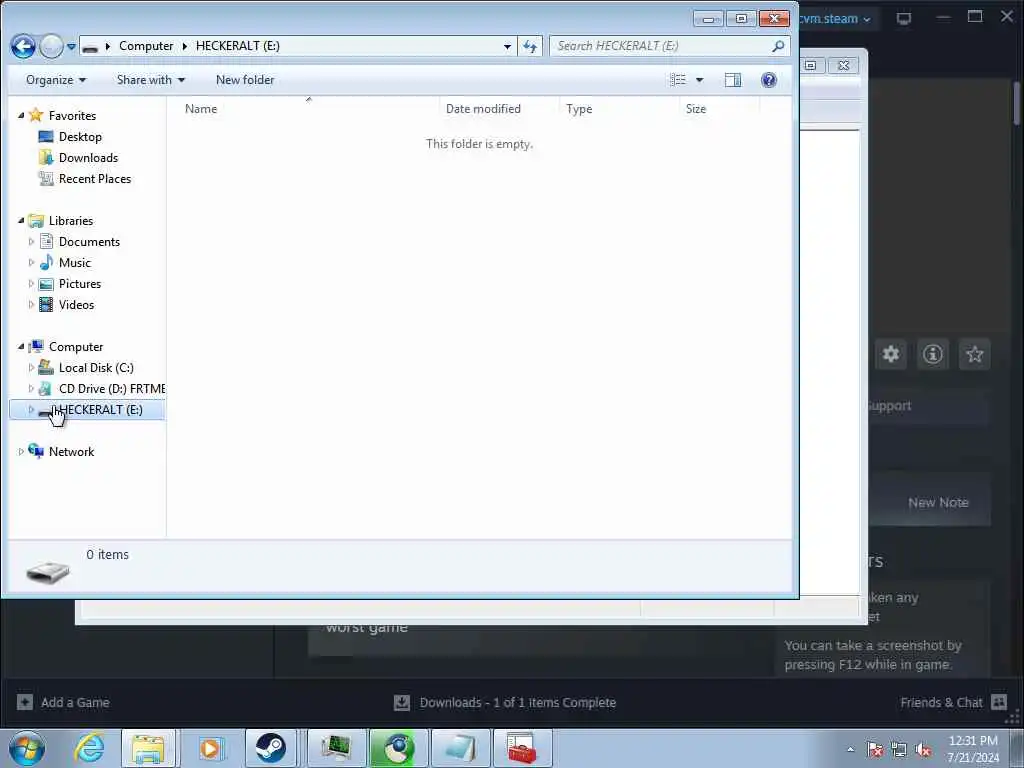
Task: Launch Internet Explorer from the taskbar
Action: click(x=89, y=748)
